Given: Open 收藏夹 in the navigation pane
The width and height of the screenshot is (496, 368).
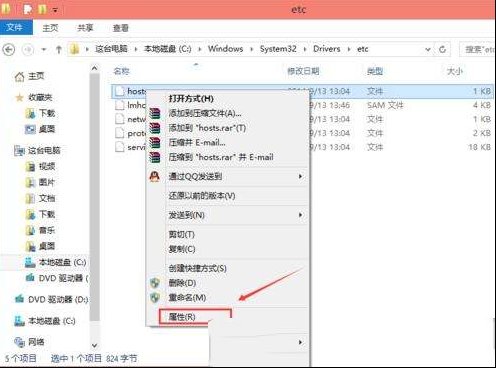Looking at the screenshot, I should click(x=40, y=97).
